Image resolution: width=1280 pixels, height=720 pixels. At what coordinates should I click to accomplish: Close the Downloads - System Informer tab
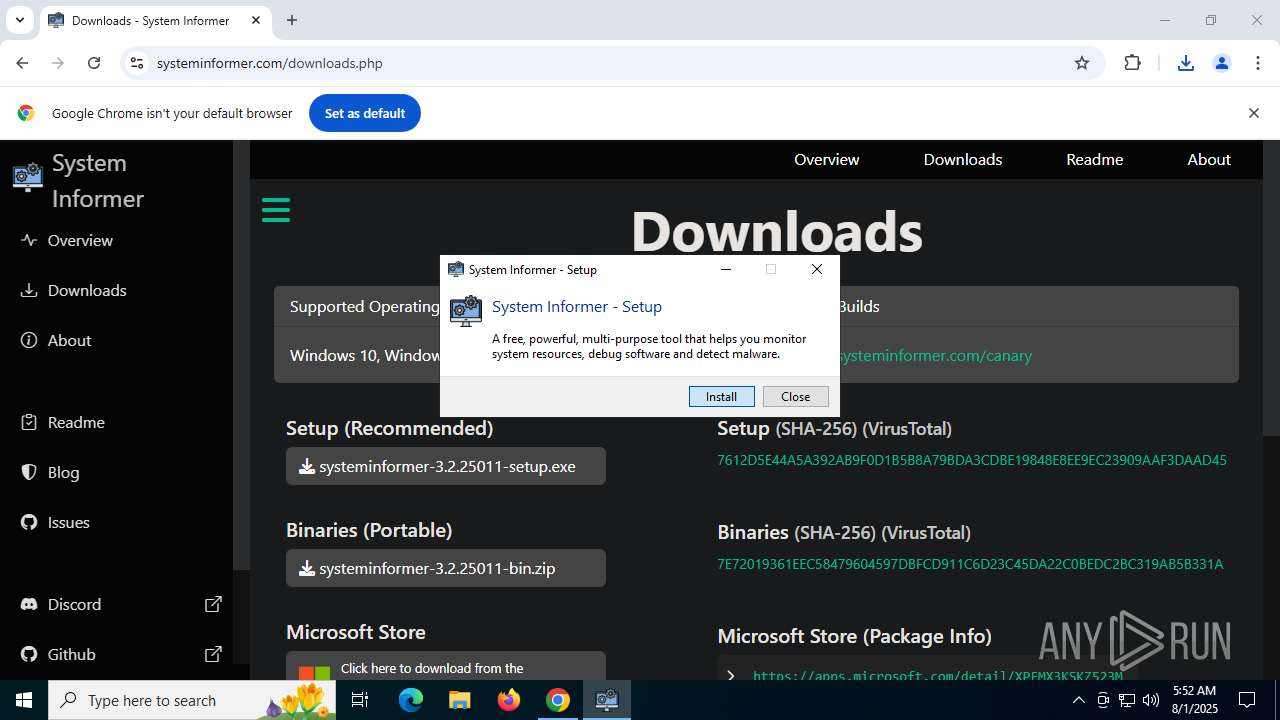[256, 20]
